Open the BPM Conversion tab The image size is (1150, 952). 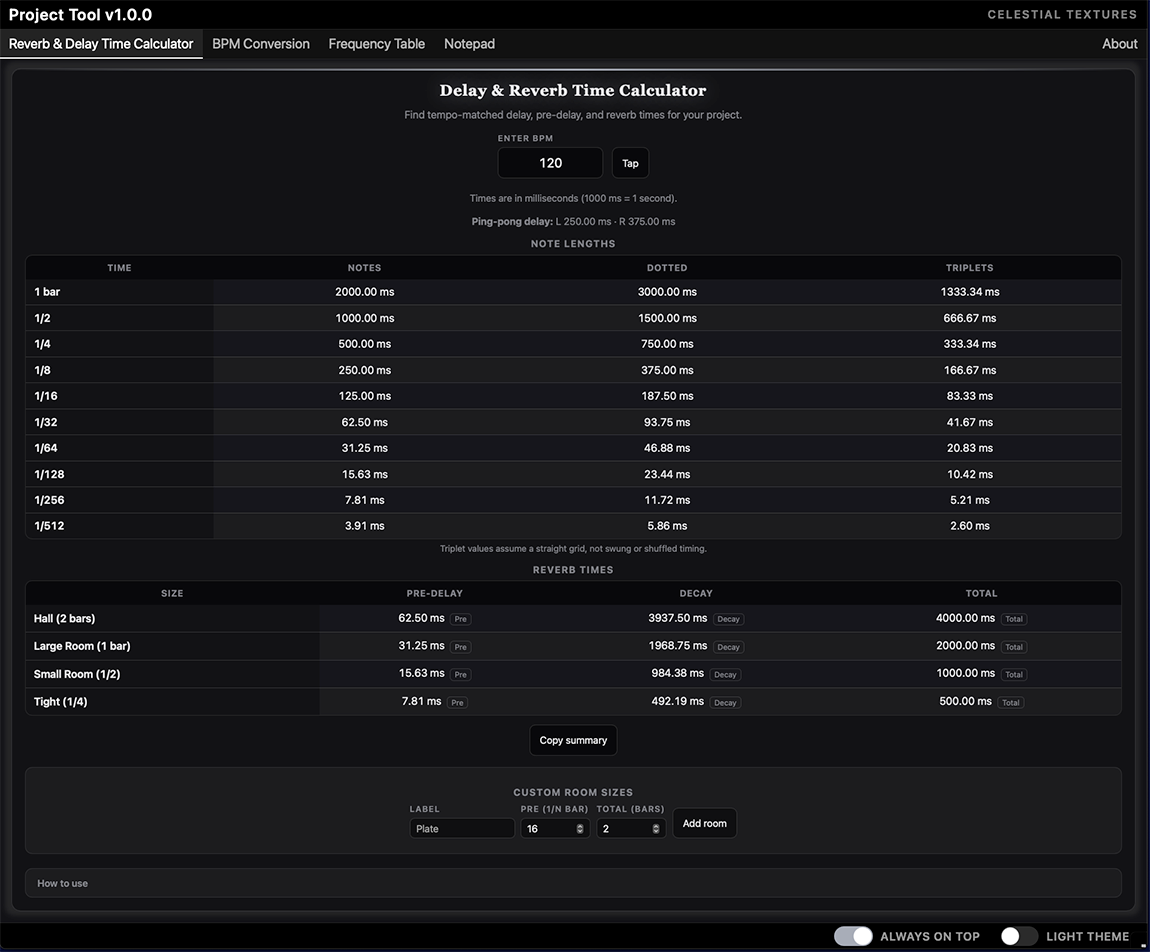[261, 44]
